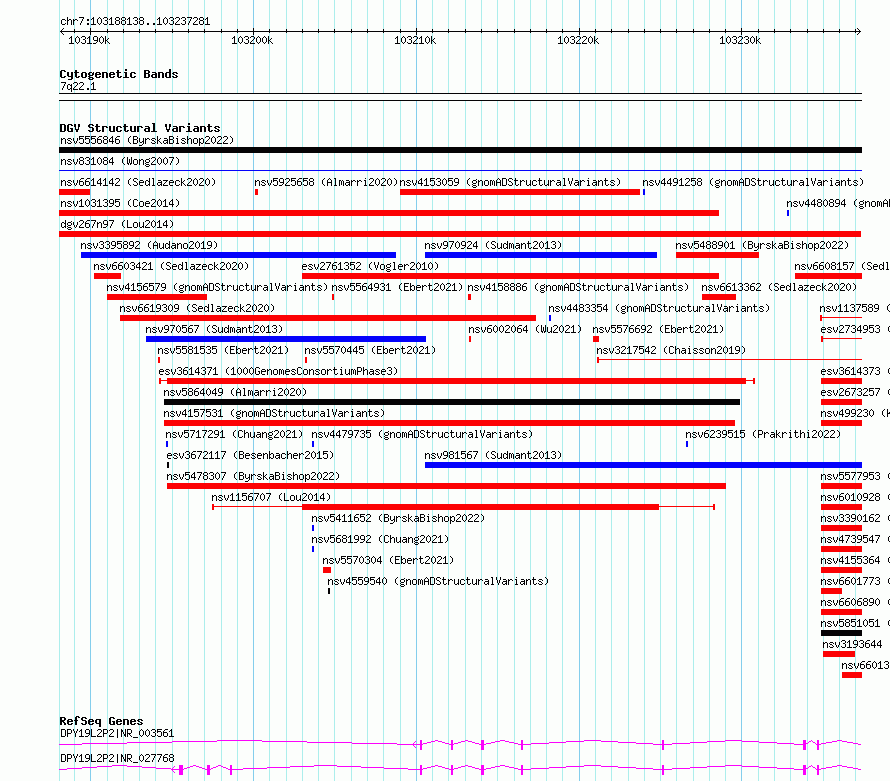Click nsv4491258 gnomAD variant label
The image size is (890, 781).
click(x=753, y=182)
